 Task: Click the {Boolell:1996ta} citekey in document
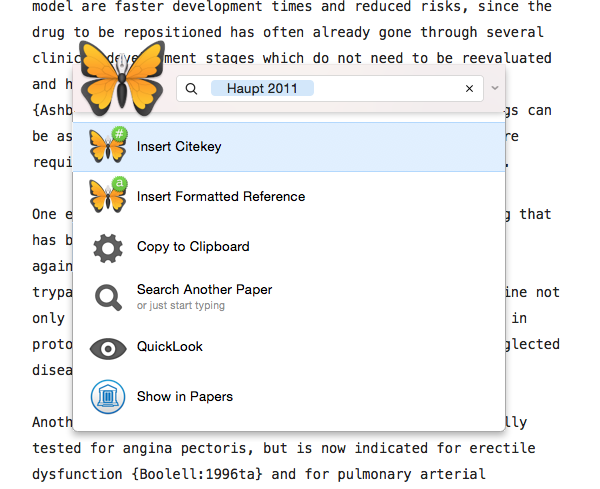tap(197, 474)
